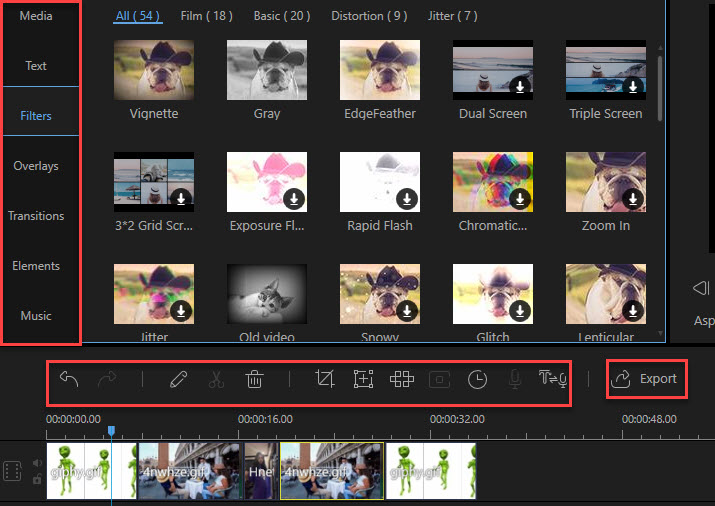Viewport: 715px width, 506px height.
Task: Toggle the video track lock icon
Action: pyautogui.click(x=38, y=479)
